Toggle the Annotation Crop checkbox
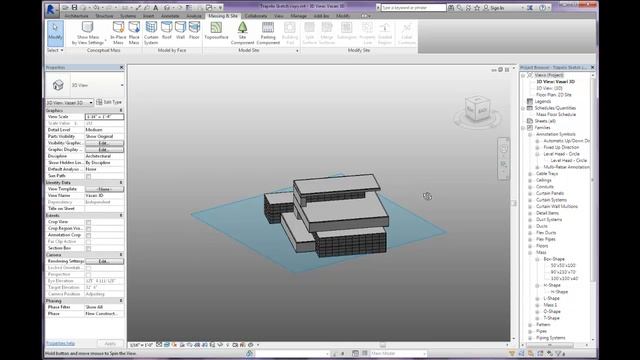Screen dimensions: 640x360 click(x=88, y=235)
